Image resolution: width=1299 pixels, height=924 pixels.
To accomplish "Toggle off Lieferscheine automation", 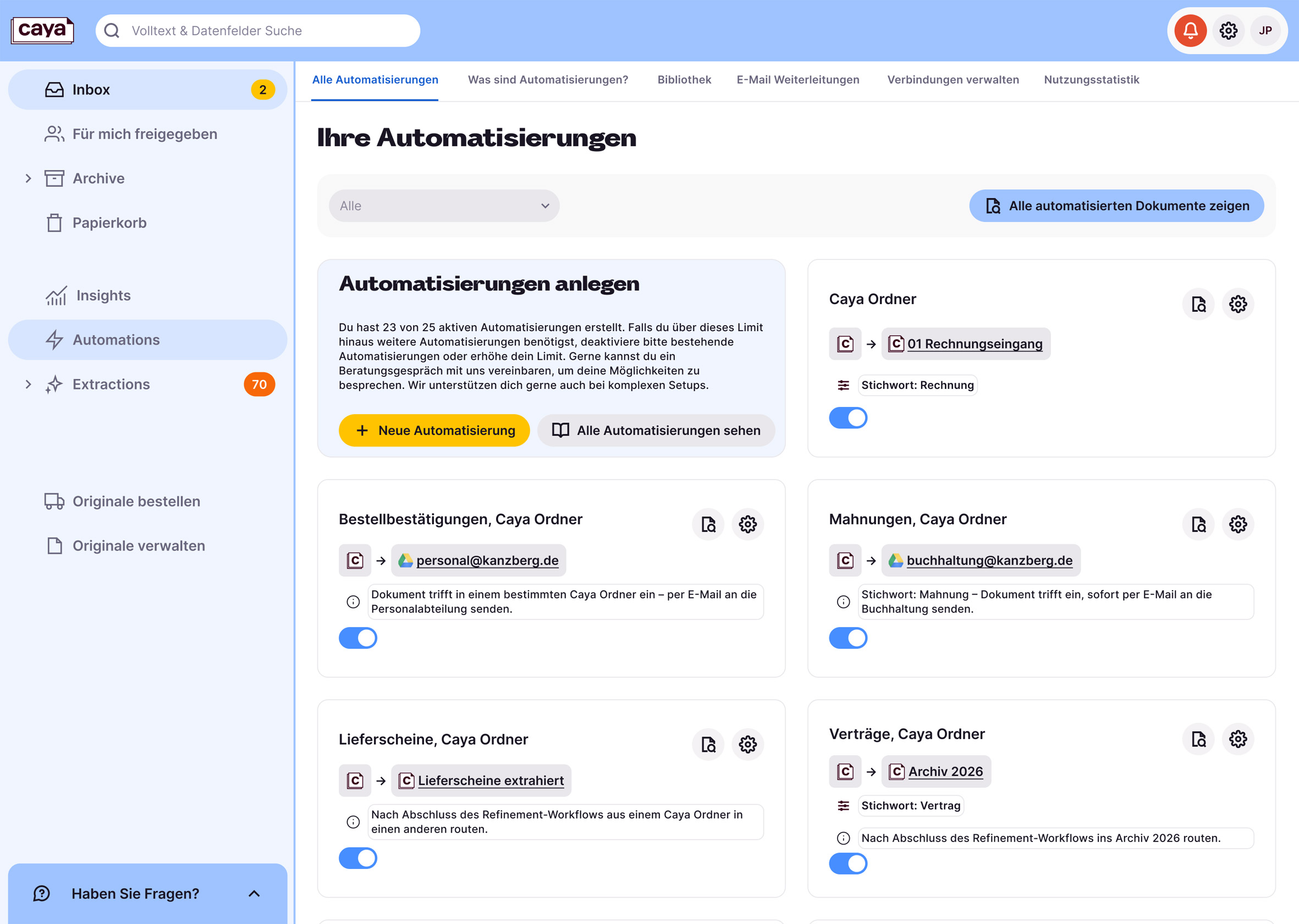I will pyautogui.click(x=357, y=858).
